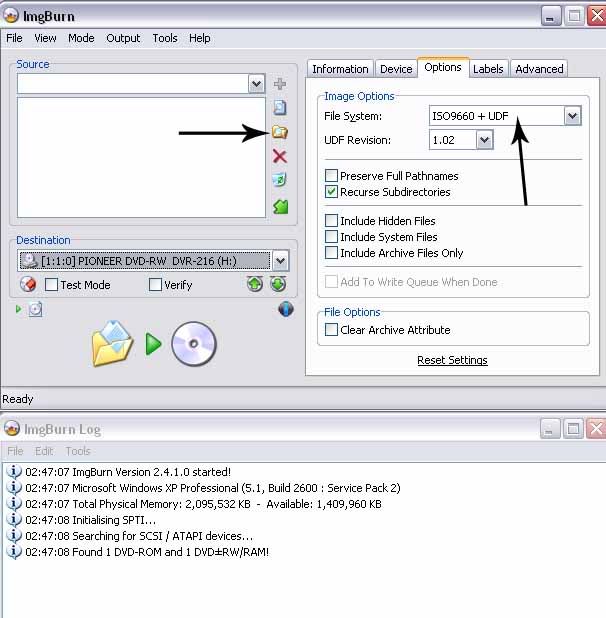Image resolution: width=606 pixels, height=618 pixels.
Task: Click the erase disc icon beside Test Mode
Action: pos(28,284)
